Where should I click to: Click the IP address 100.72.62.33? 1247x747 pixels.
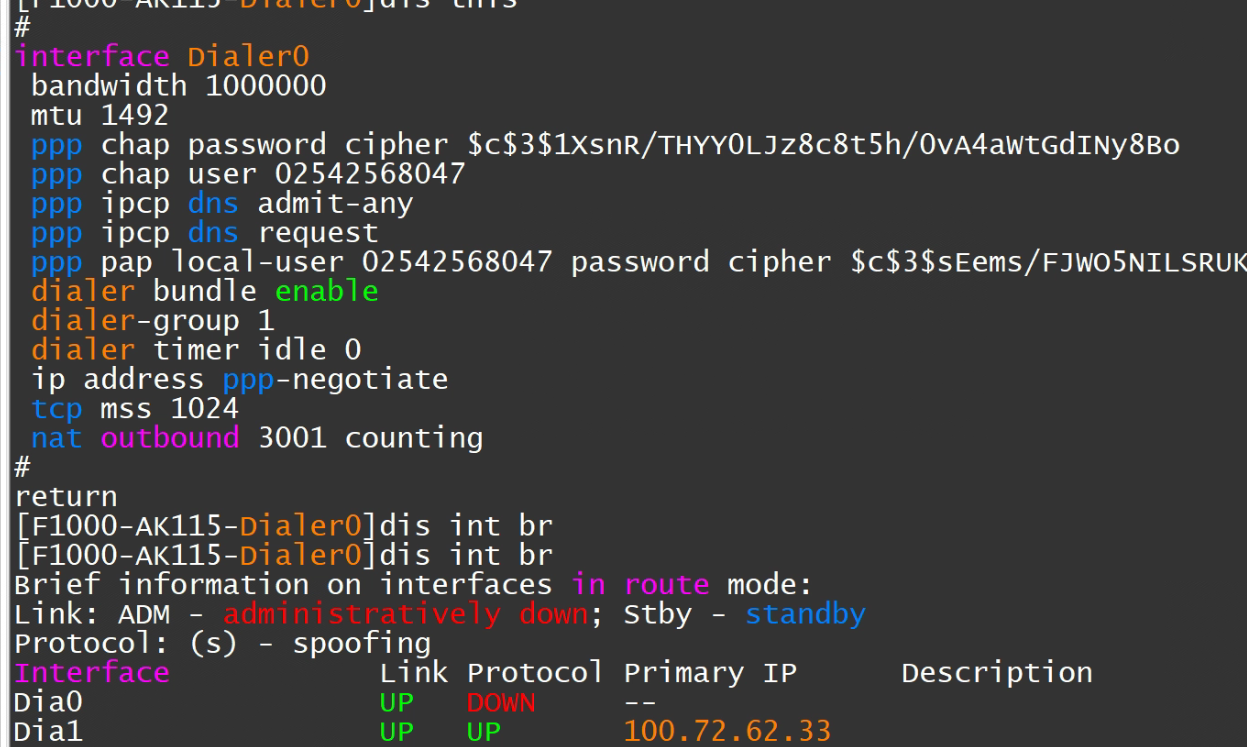click(727, 732)
